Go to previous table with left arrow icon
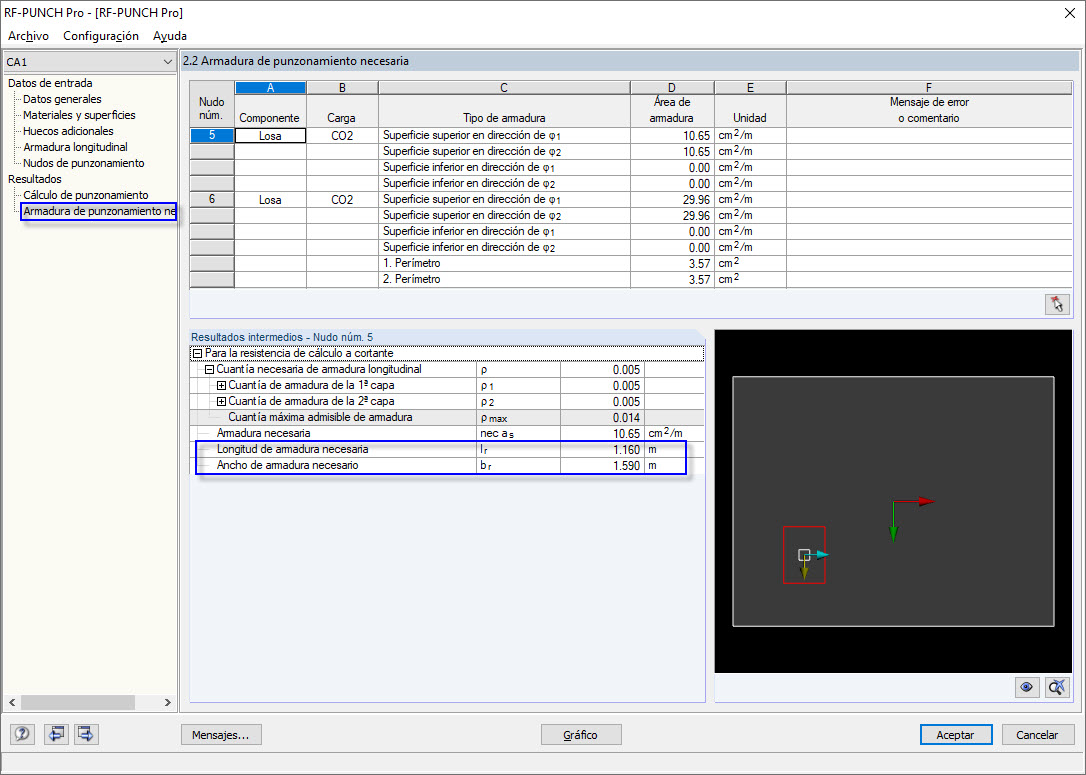The width and height of the screenshot is (1086, 775). coord(56,733)
